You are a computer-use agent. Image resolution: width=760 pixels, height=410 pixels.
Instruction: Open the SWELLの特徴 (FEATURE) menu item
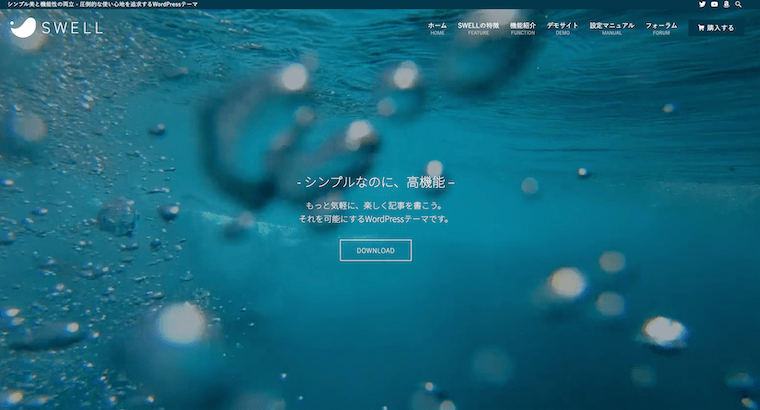[x=479, y=28]
